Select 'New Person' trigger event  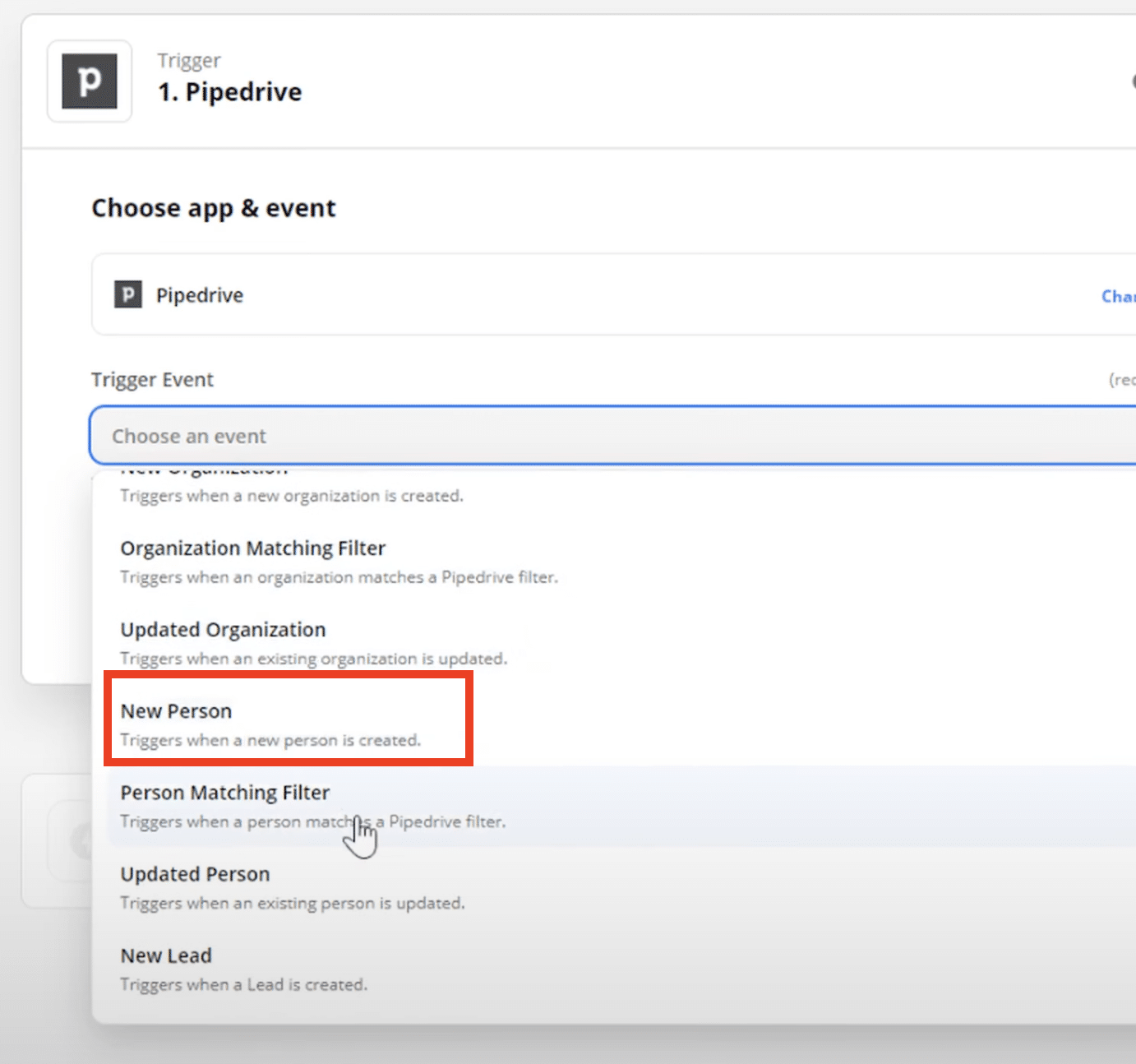tap(176, 711)
